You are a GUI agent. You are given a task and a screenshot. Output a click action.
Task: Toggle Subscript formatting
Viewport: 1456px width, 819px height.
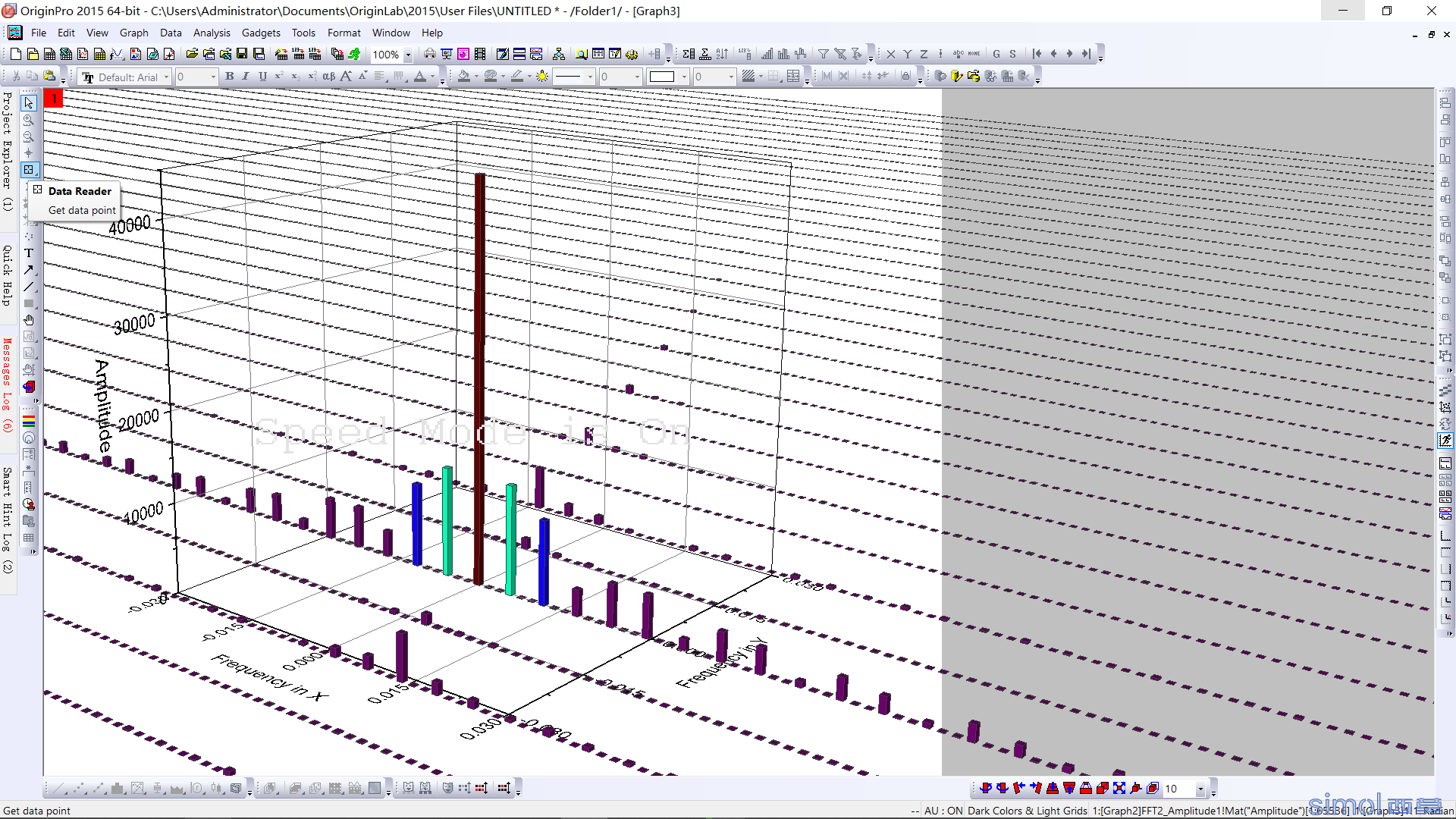[295, 77]
